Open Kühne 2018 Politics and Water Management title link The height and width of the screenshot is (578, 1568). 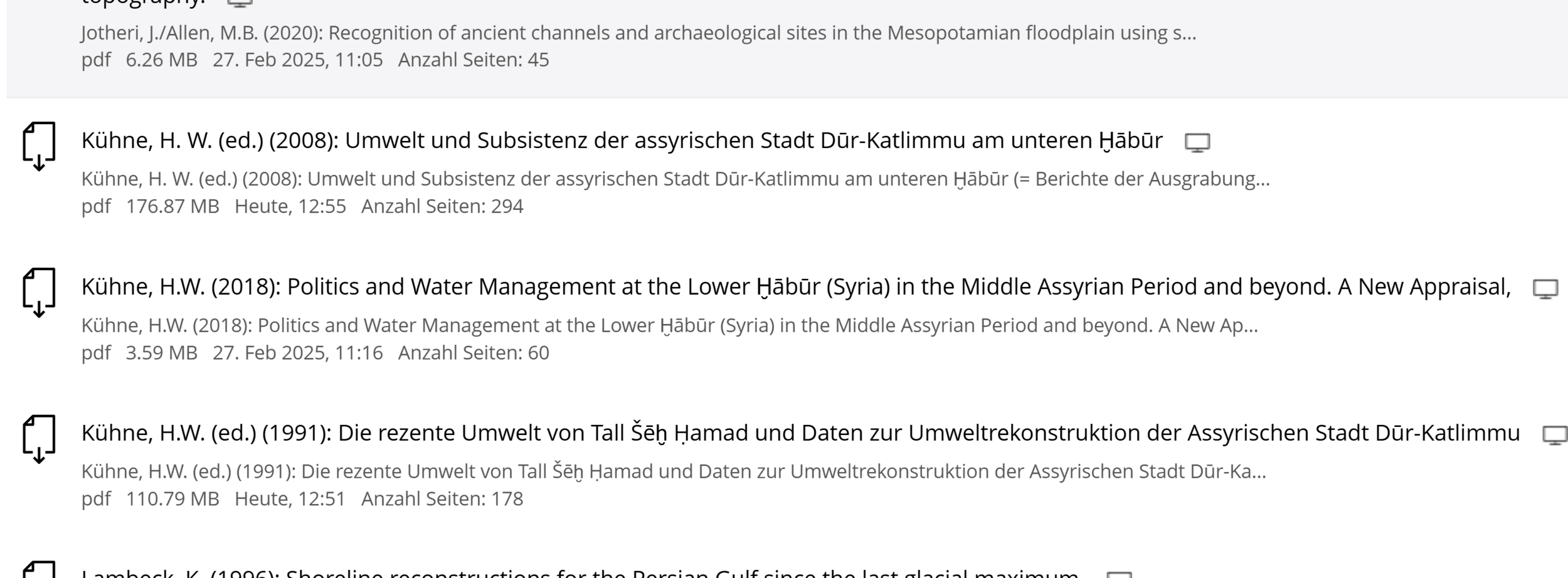pyautogui.click(x=796, y=287)
